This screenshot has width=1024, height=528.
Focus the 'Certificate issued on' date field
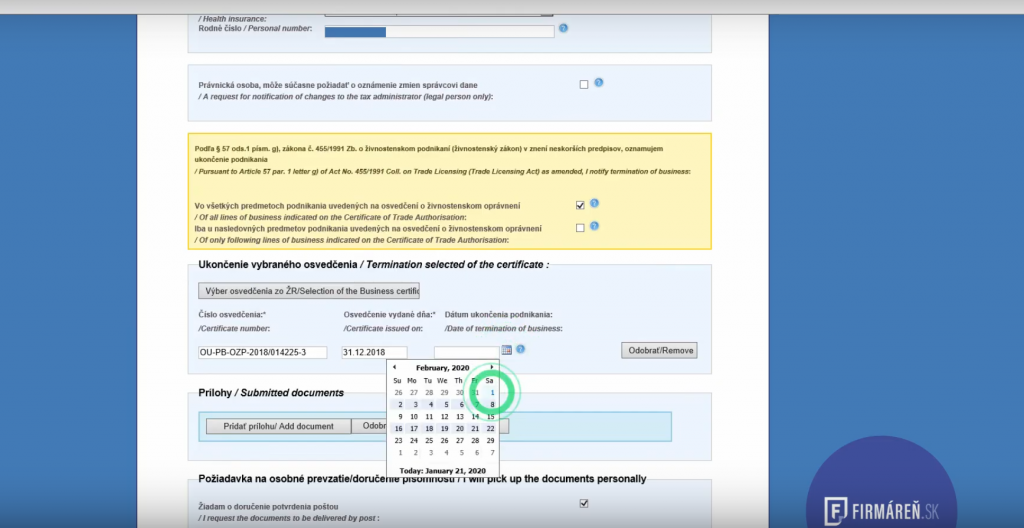pyautogui.click(x=374, y=353)
